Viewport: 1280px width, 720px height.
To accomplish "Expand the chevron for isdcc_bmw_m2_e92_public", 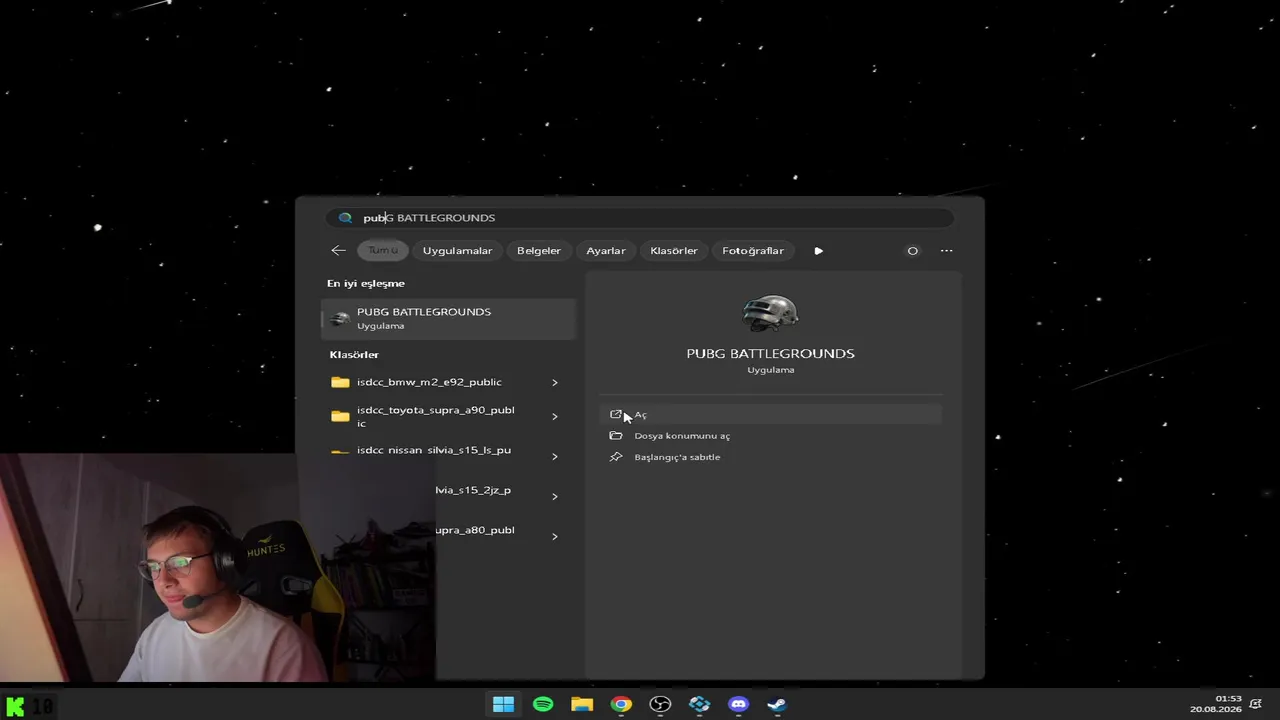I will tap(555, 382).
